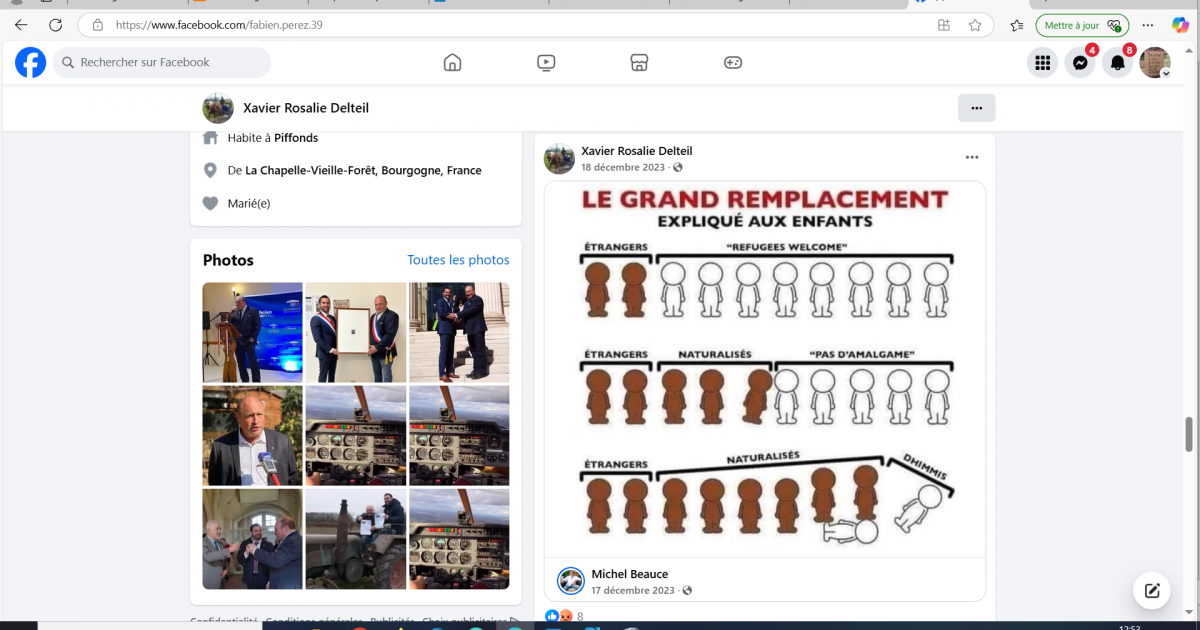
Task: Click the page vertical scrollbar handle
Action: (1189, 435)
